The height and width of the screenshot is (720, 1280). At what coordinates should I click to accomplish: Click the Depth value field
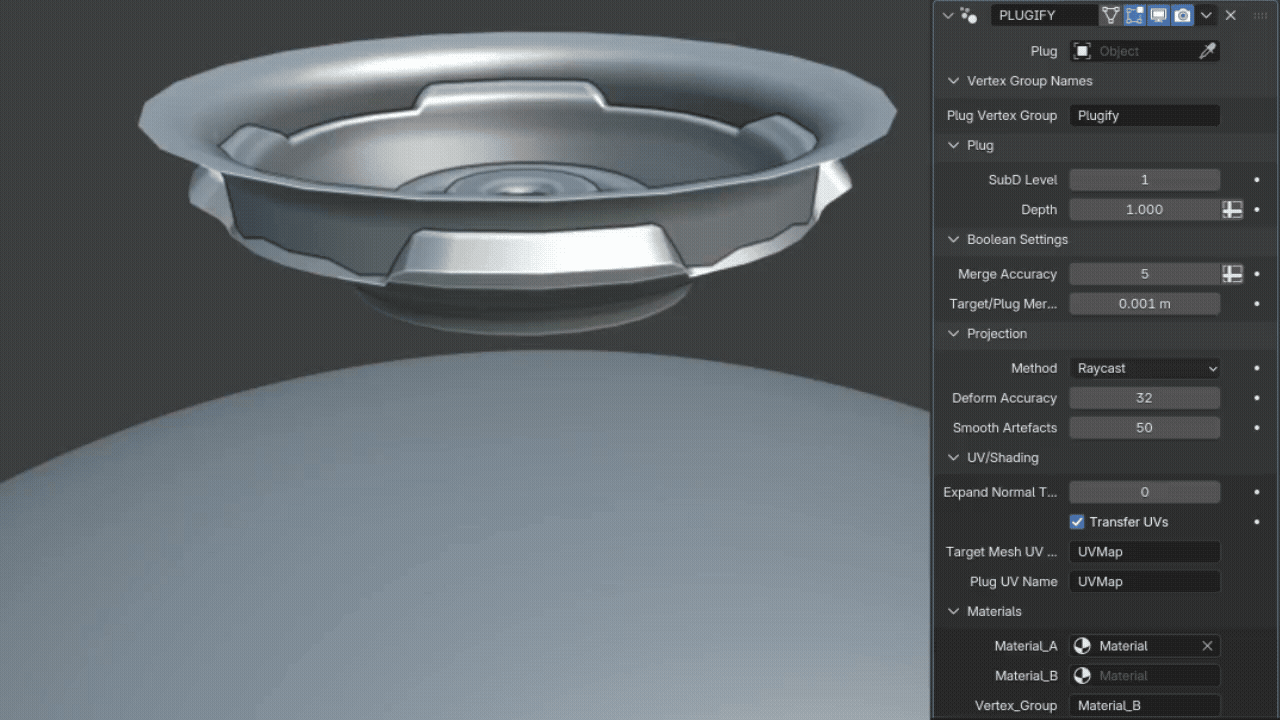pos(1144,209)
